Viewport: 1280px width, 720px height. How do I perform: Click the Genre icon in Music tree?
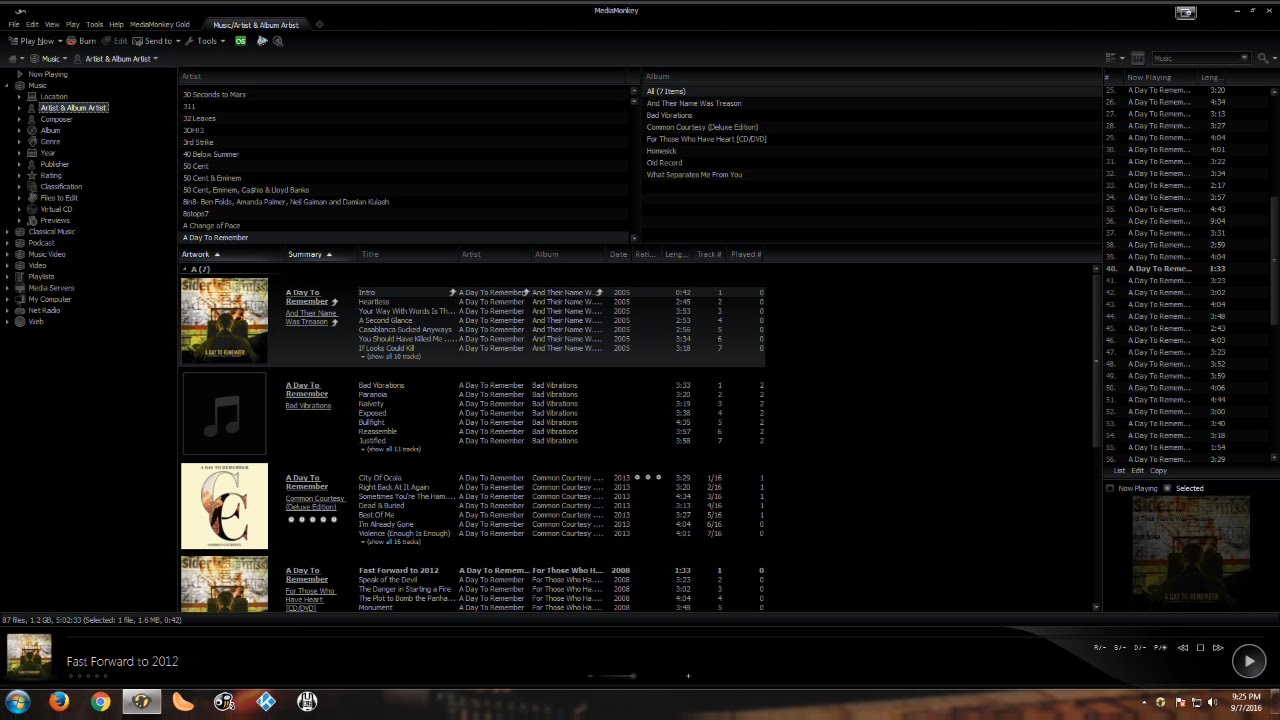[32, 142]
